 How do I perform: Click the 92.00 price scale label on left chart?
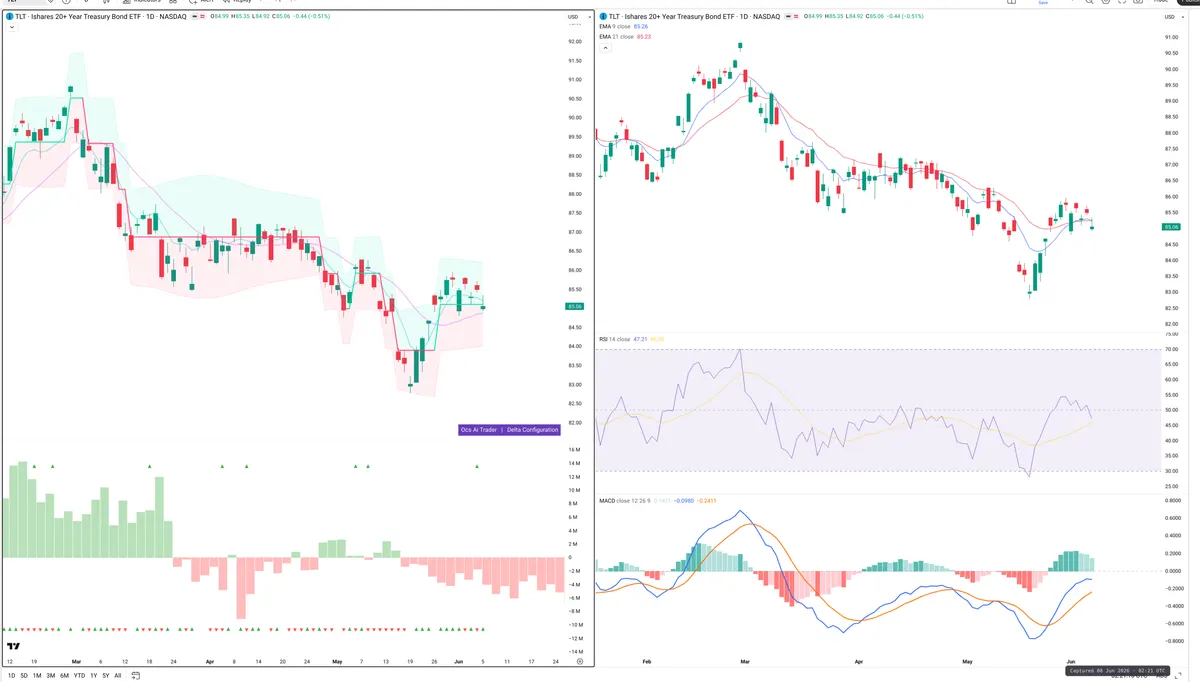coord(574,41)
